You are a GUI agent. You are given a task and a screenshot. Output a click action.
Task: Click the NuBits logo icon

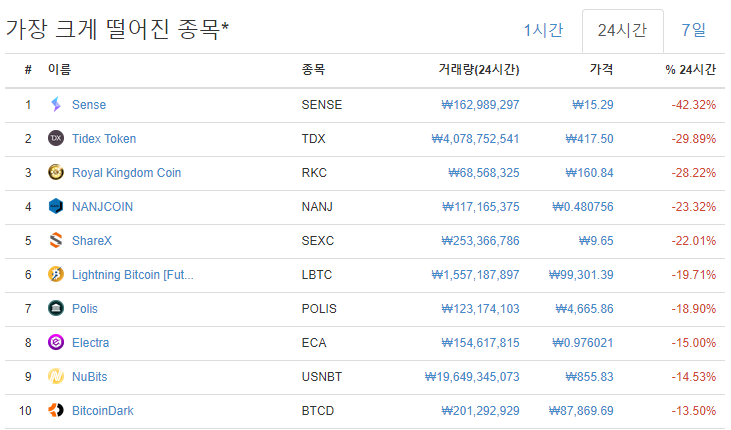pos(56,376)
